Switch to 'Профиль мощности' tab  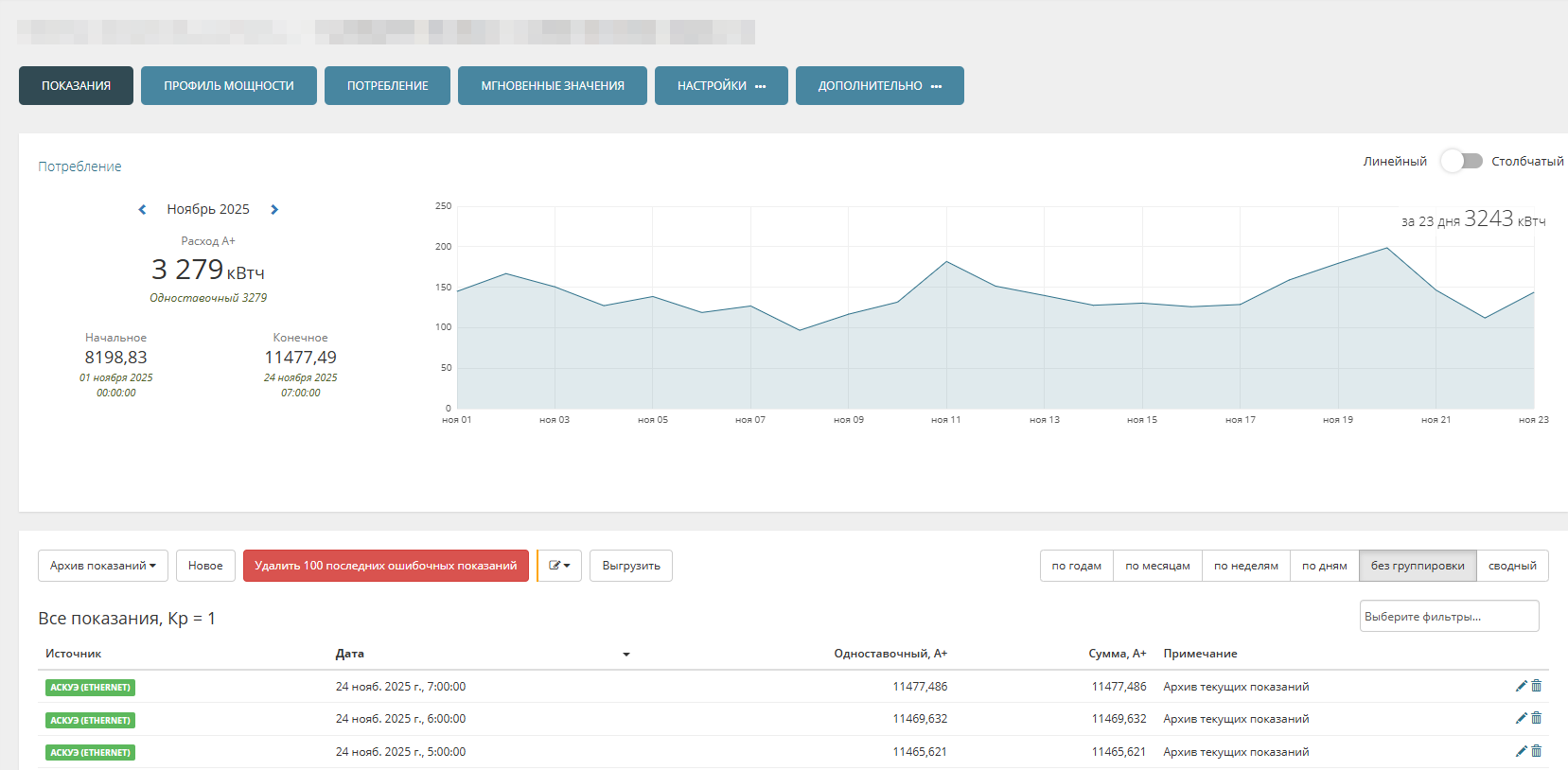(228, 86)
